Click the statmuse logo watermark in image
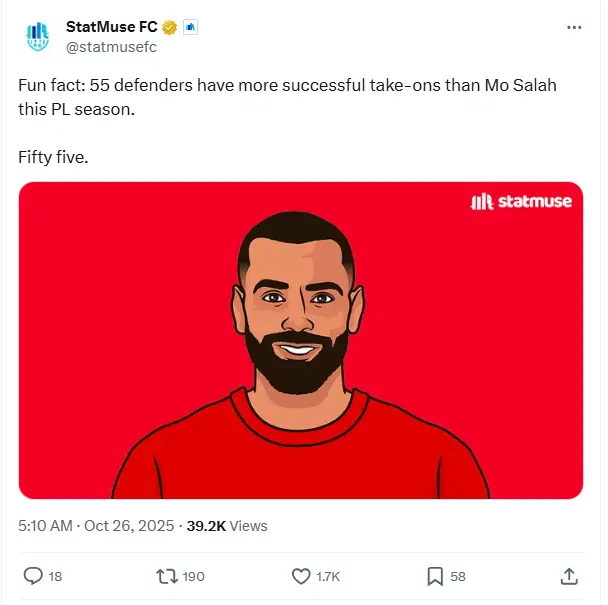This screenshot has height=605, width=608. pyautogui.click(x=521, y=201)
